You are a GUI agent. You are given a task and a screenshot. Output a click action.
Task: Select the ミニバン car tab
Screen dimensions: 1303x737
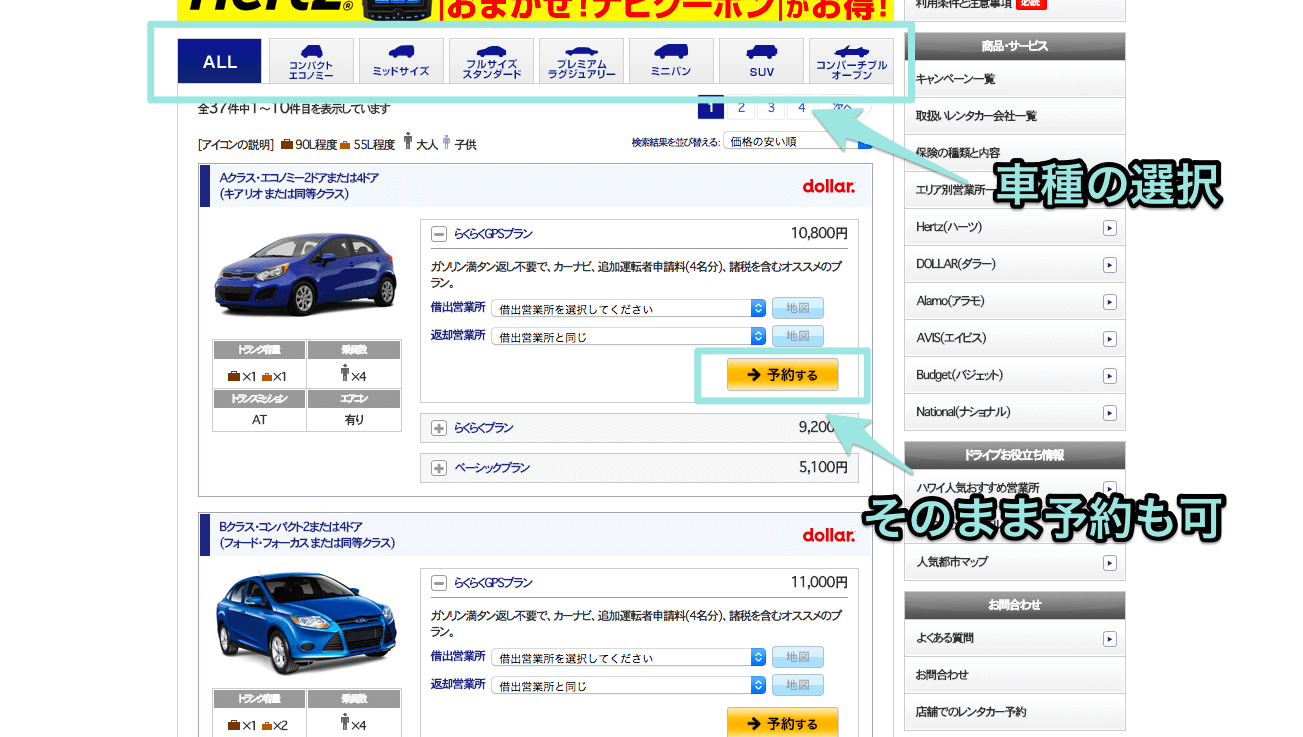click(x=671, y=61)
